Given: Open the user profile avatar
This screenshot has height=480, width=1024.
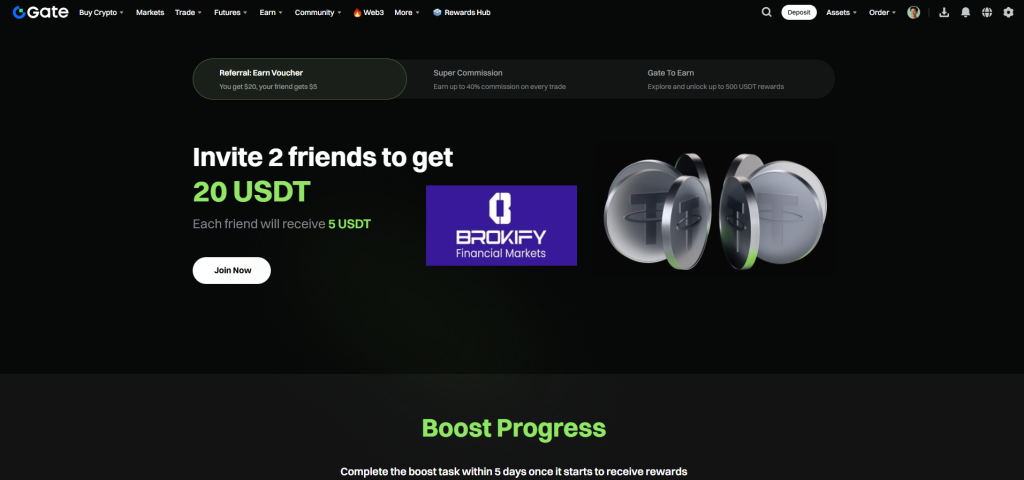Looking at the screenshot, I should (x=914, y=12).
